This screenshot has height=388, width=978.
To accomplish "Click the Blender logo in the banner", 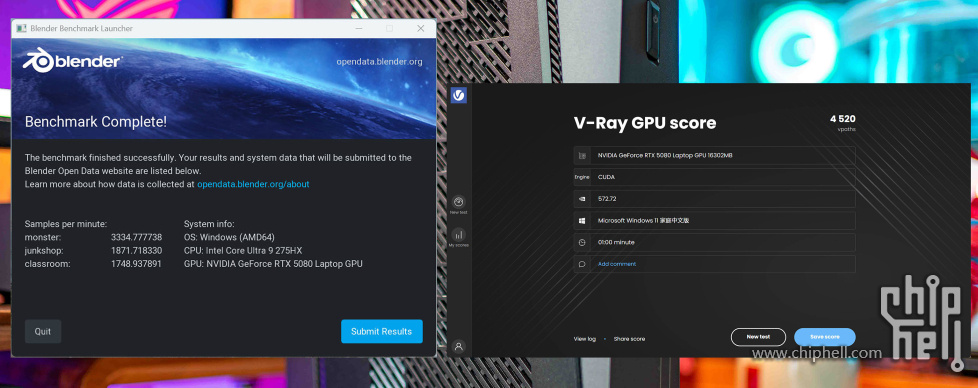I will click(x=72, y=61).
